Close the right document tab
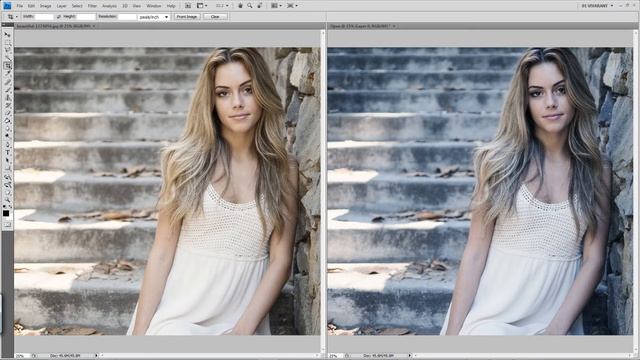 click(x=394, y=26)
